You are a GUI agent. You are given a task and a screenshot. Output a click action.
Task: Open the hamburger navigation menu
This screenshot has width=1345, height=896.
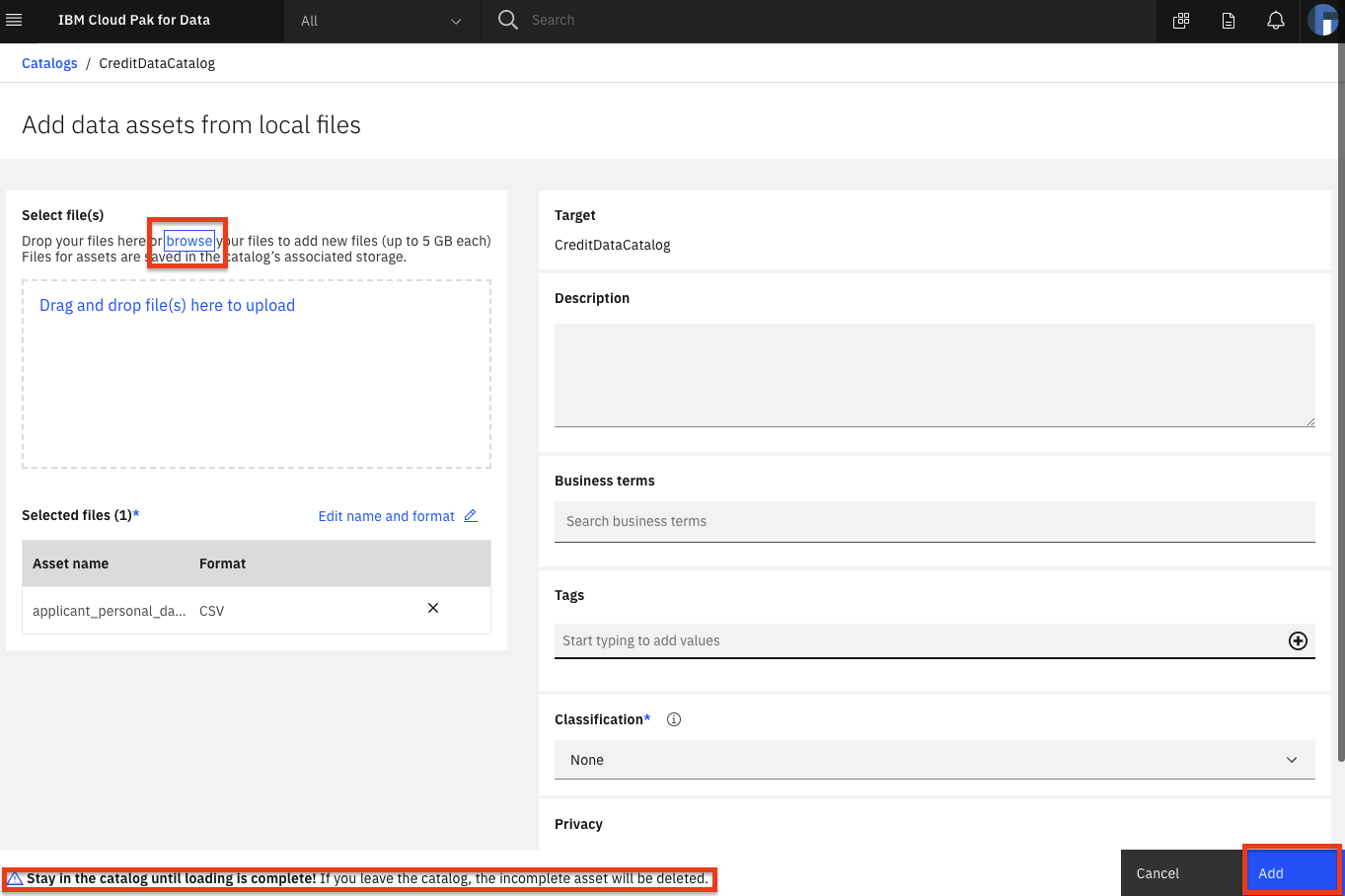(14, 20)
